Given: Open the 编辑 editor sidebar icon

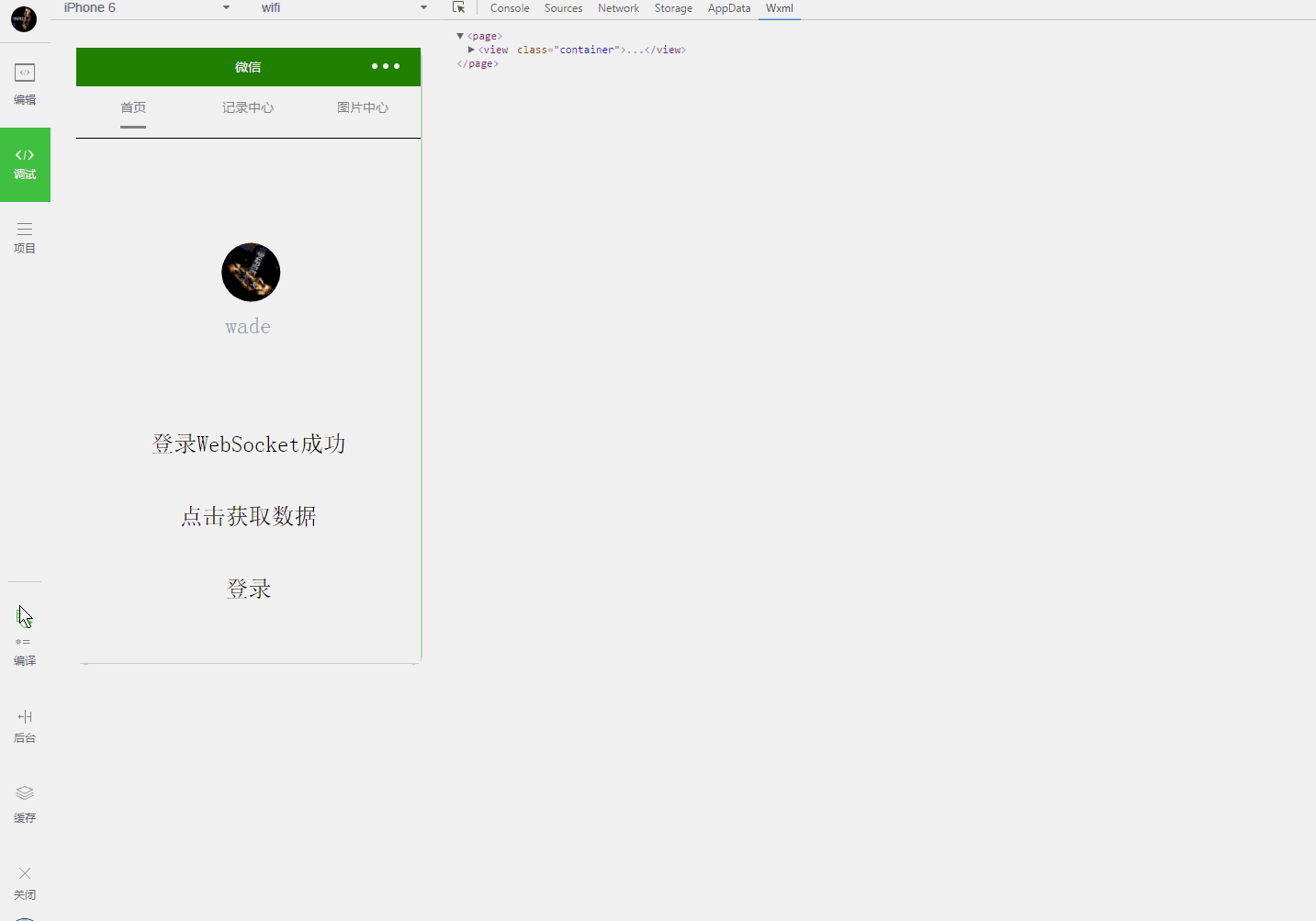Looking at the screenshot, I should (25, 84).
